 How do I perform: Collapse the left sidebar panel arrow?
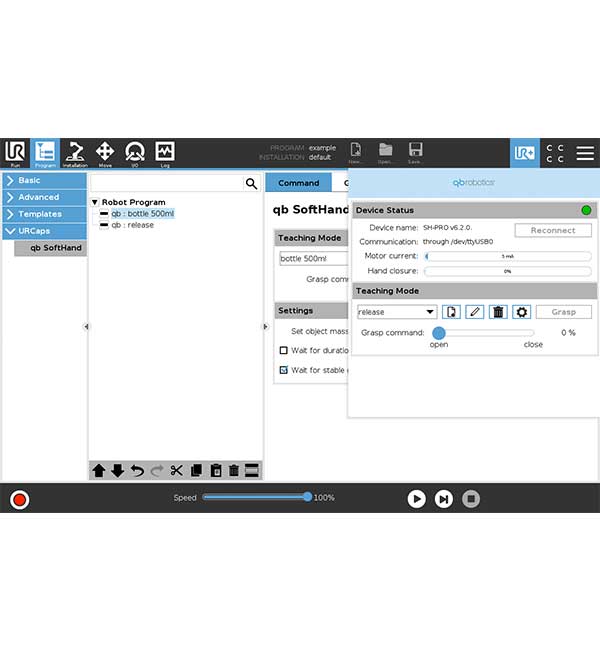click(86, 327)
